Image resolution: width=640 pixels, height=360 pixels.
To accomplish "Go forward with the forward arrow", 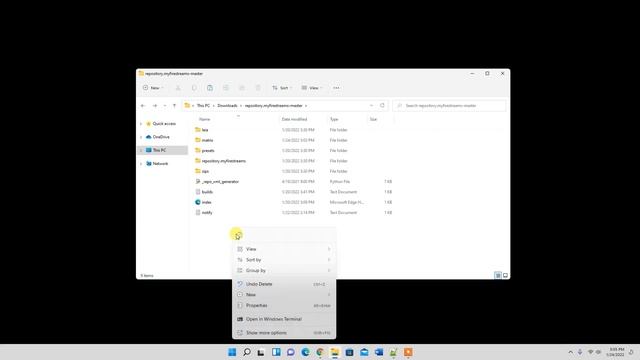I will tap(155, 106).
